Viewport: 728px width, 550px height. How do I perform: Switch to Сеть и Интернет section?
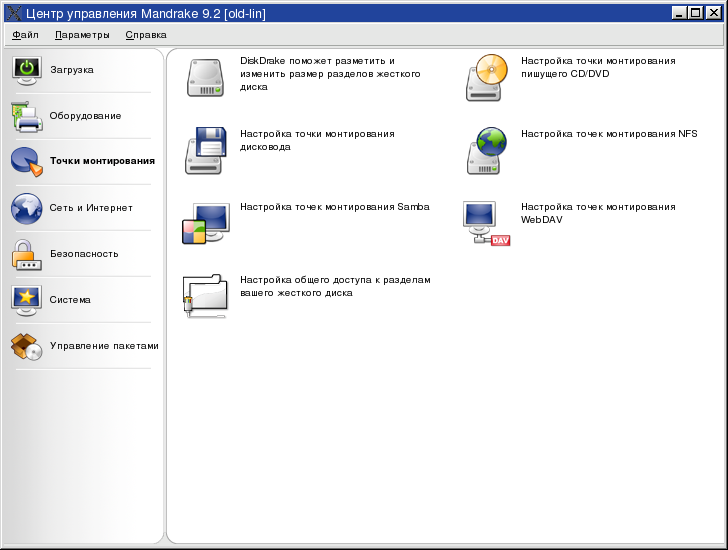click(91, 208)
